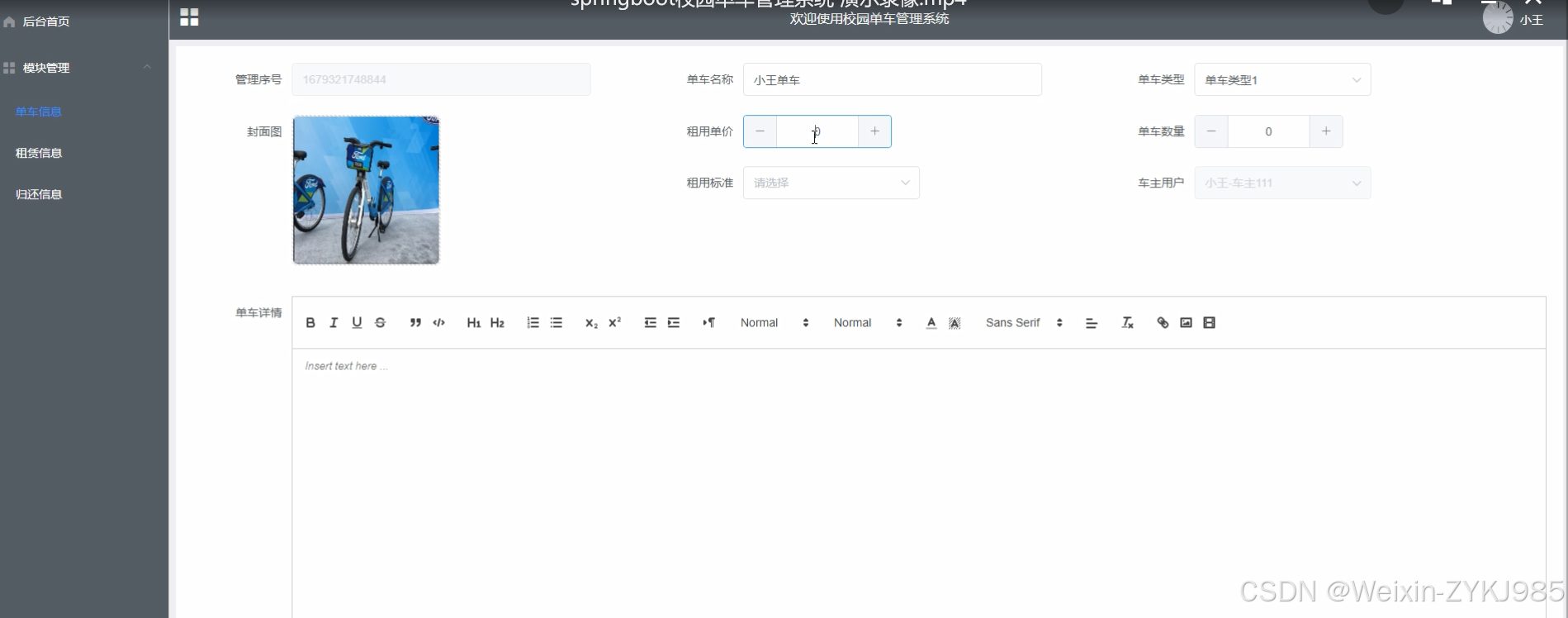The image size is (1568, 618).
Task: Increase the 单车数量 value
Action: tap(1326, 131)
